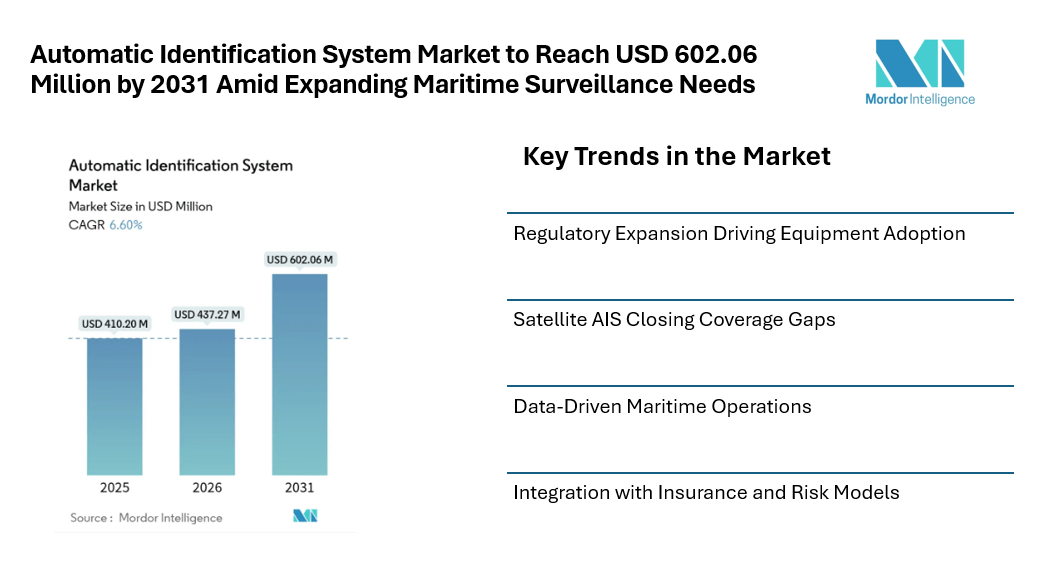
Task: Open the Regulatory Expansion Driving Equipment Adoption trend
Action: 739,234
